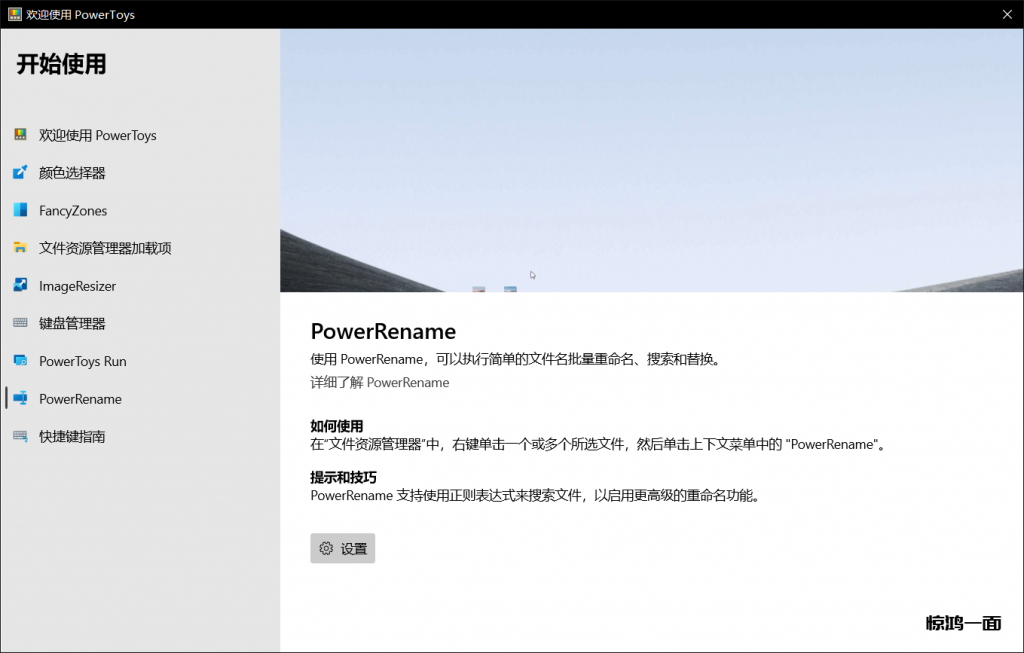Select the 快捷键指南 shortcut guide icon
1024x653 pixels.
click(x=20, y=436)
